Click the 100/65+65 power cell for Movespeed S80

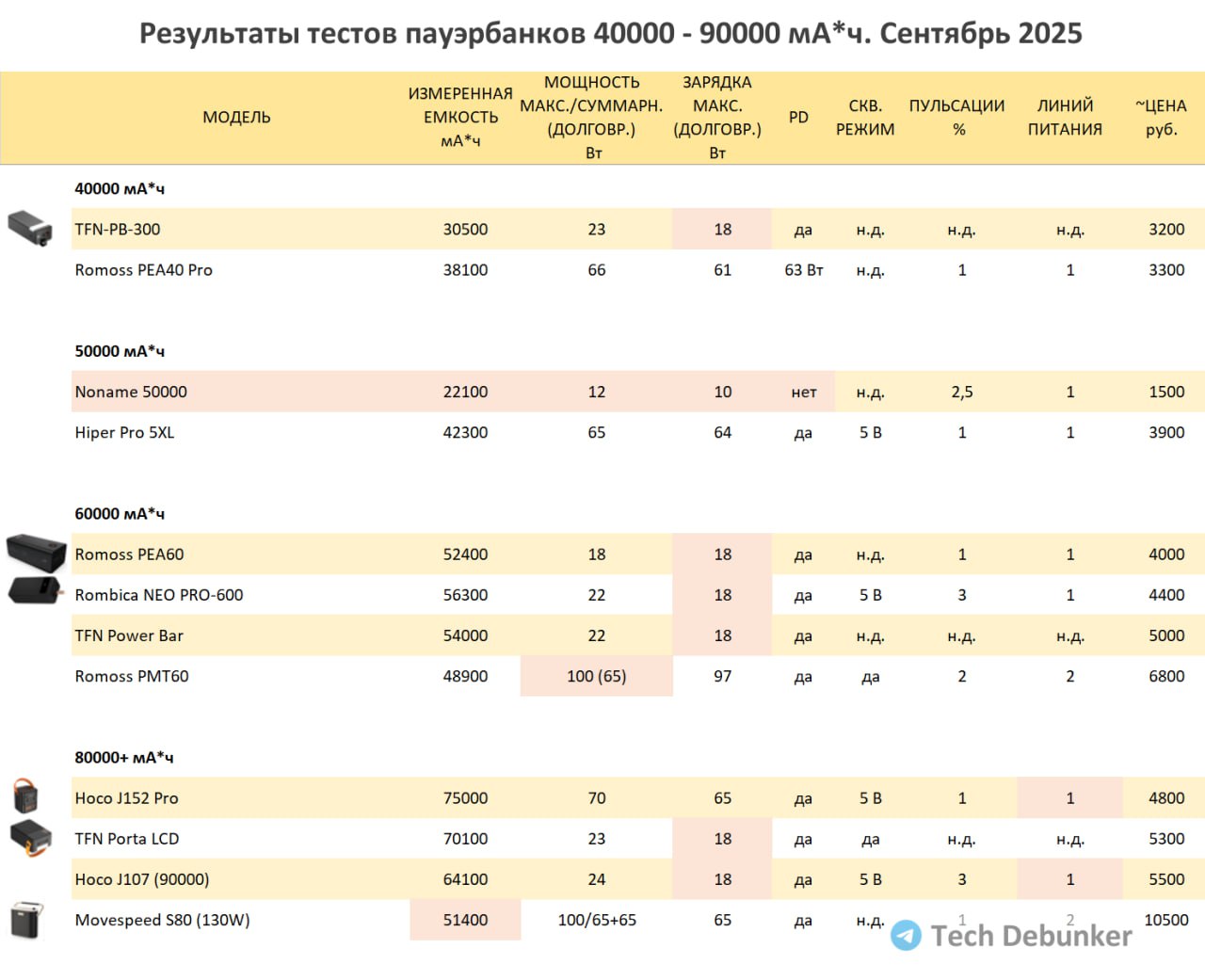pyautogui.click(x=597, y=920)
